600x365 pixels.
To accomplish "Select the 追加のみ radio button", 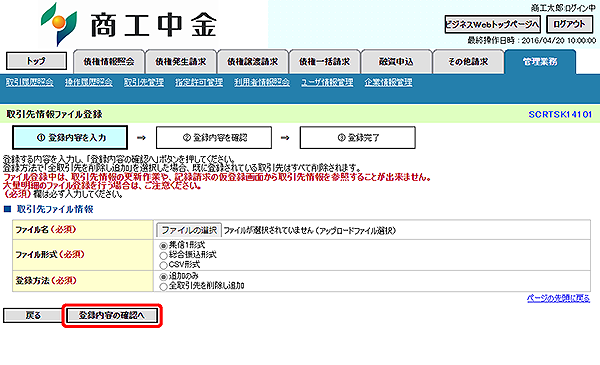I will [x=163, y=277].
